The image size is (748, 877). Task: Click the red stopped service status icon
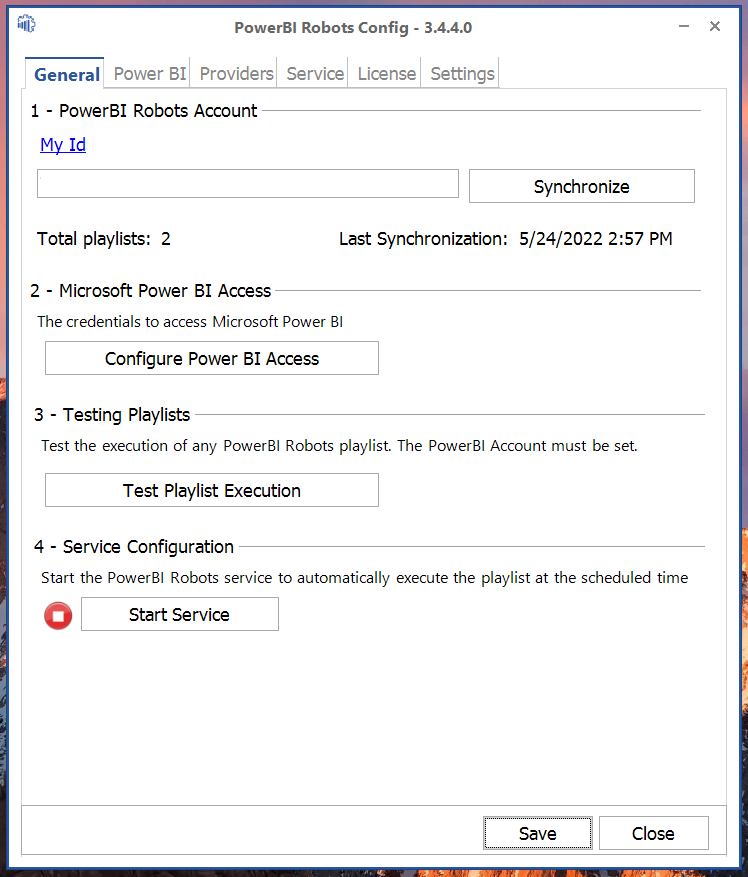tap(58, 616)
